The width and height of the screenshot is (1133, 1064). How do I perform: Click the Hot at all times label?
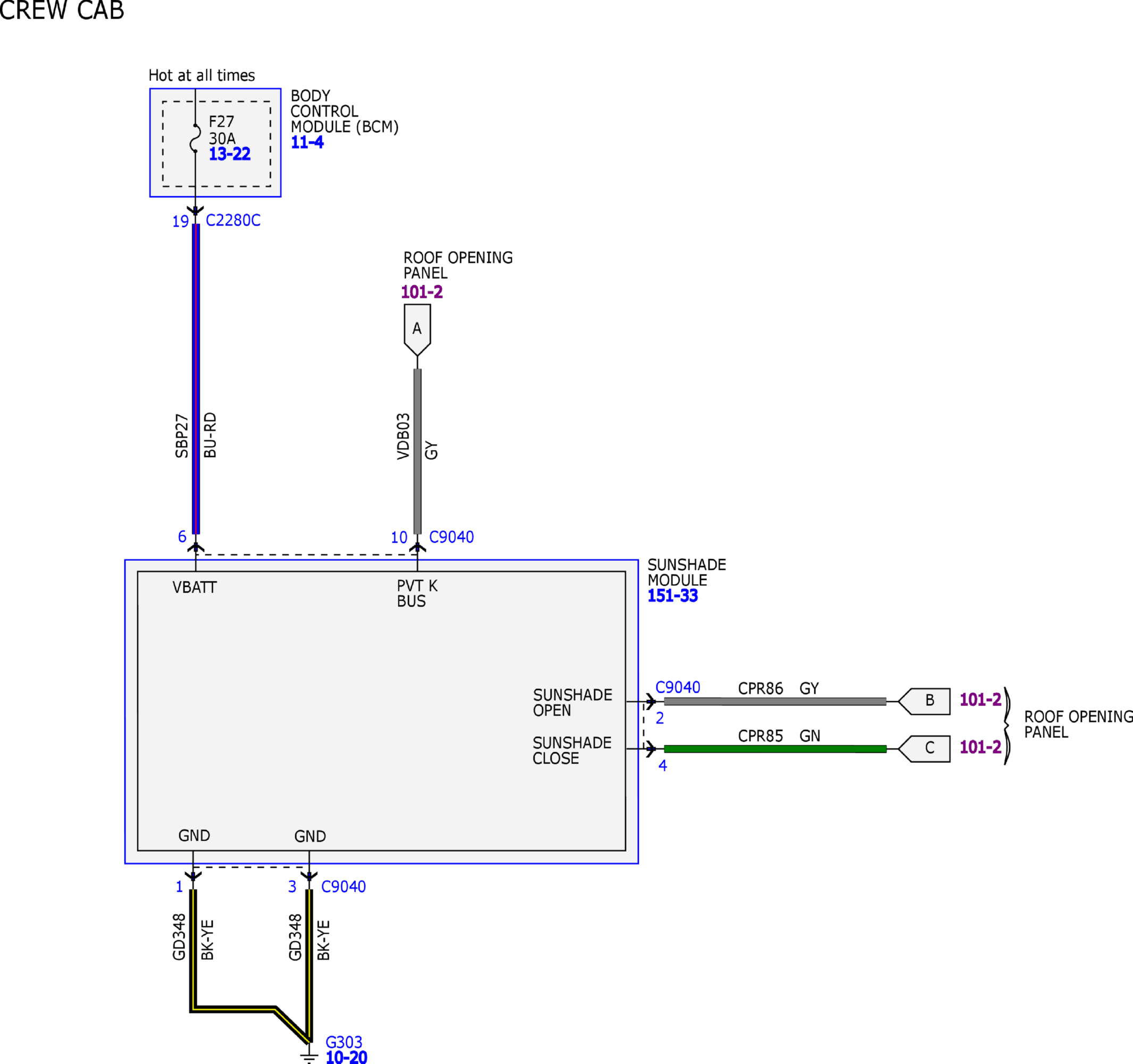click(202, 76)
